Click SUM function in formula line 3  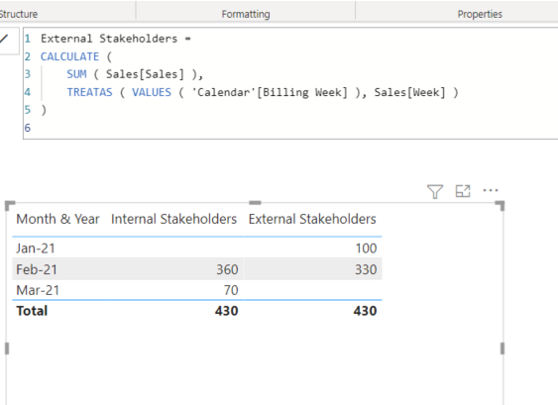(77, 74)
